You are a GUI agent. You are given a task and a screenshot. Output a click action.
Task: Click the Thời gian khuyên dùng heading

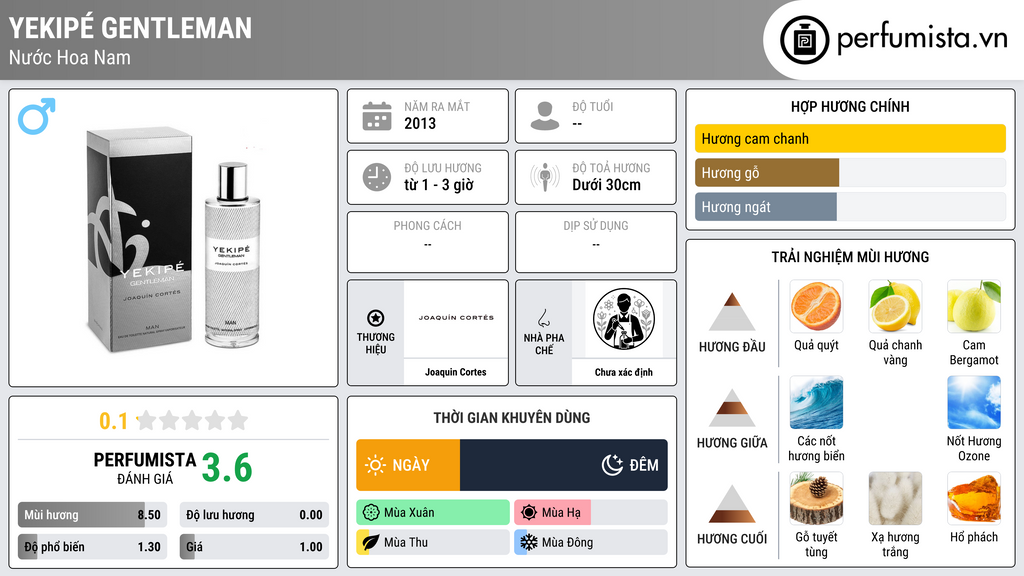(x=512, y=417)
